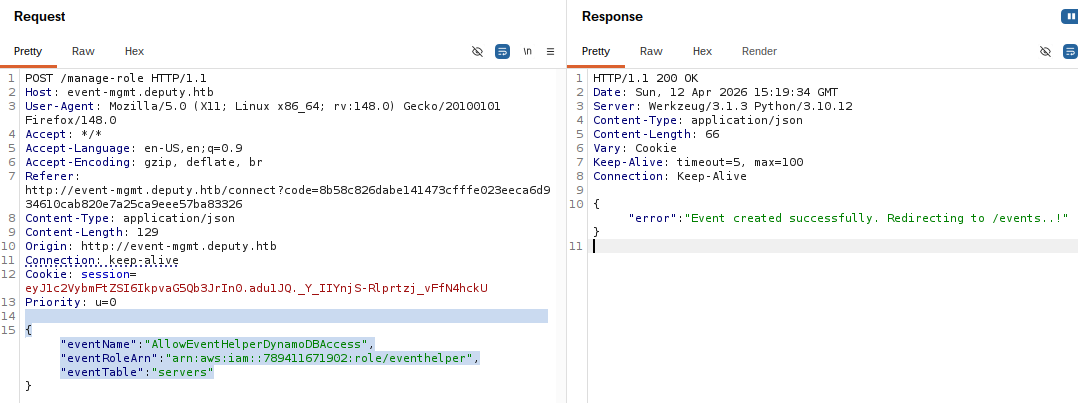Image resolution: width=1078 pixels, height=403 pixels.
Task: Click the "error" JSON key in Response
Action: click(x=652, y=218)
